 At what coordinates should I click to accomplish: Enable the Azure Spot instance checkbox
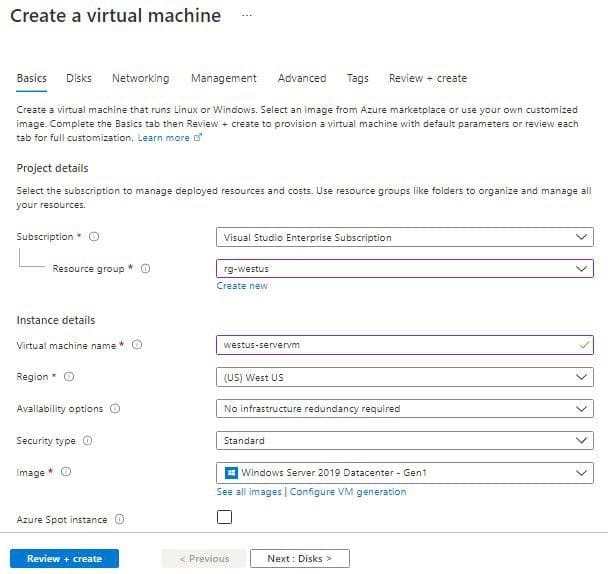(x=224, y=517)
